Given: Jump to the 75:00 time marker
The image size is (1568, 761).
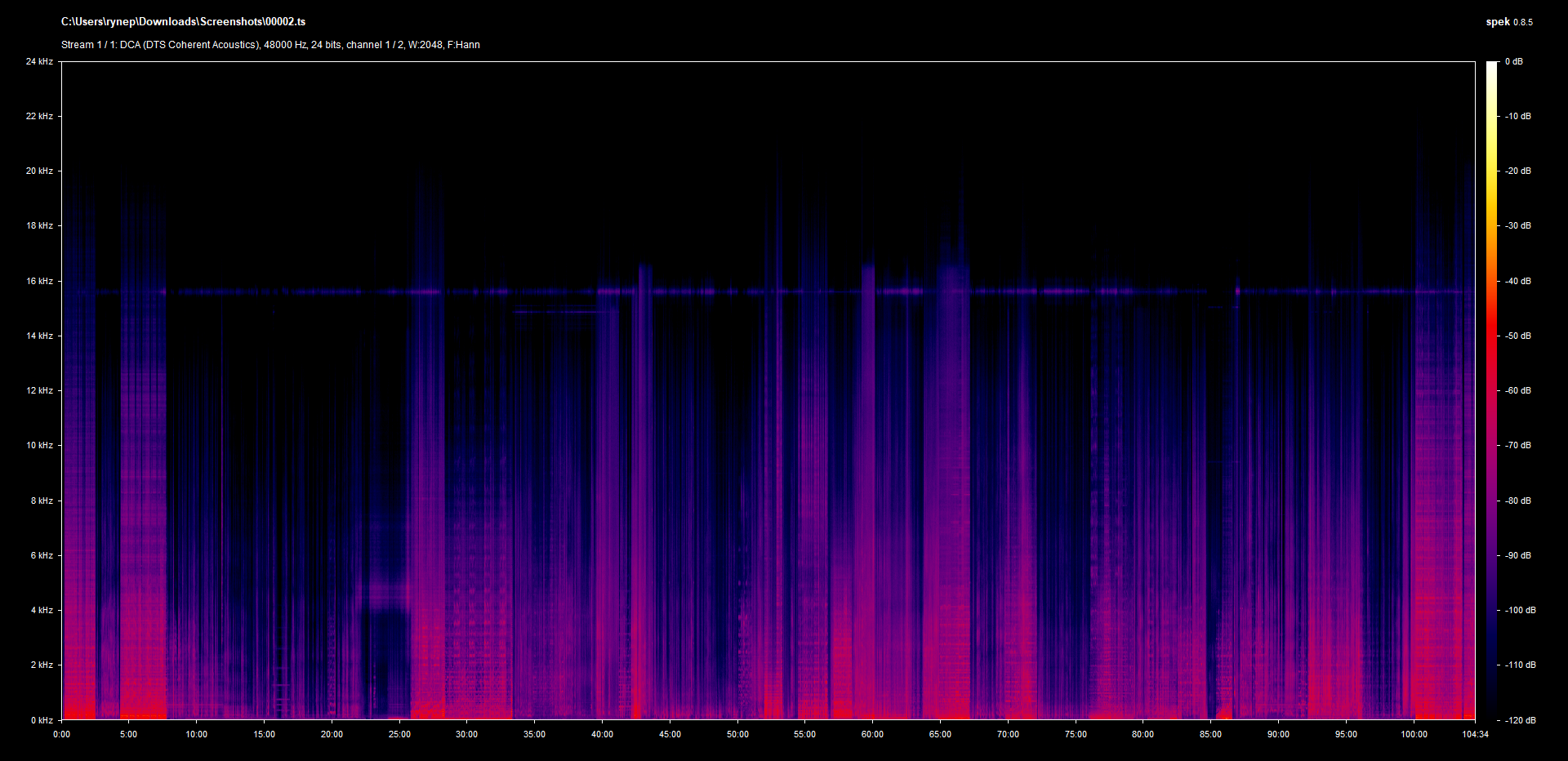Looking at the screenshot, I should [x=1076, y=734].
